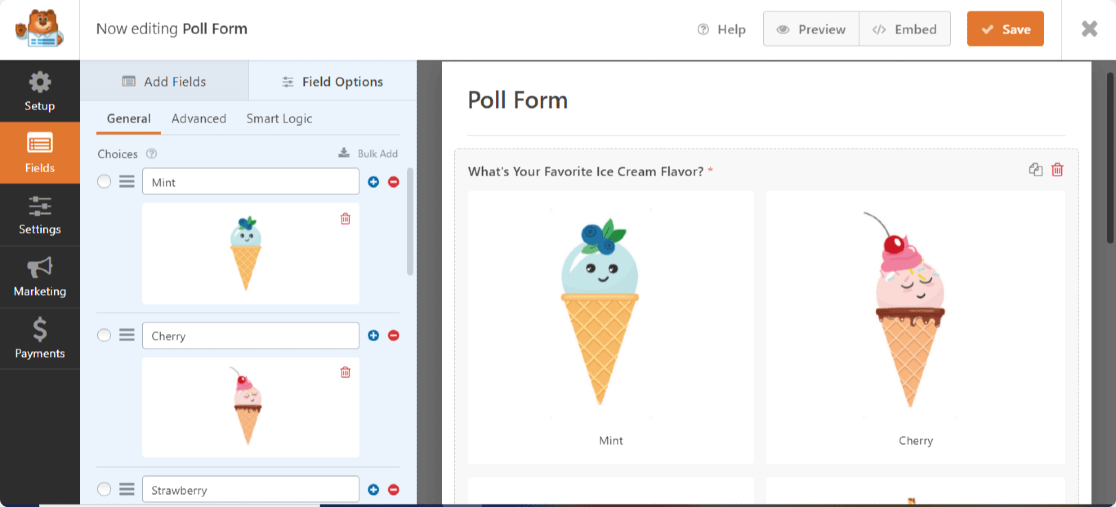Viewport: 1116px width, 507px height.
Task: Click Bulk Add link
Action: tap(368, 154)
